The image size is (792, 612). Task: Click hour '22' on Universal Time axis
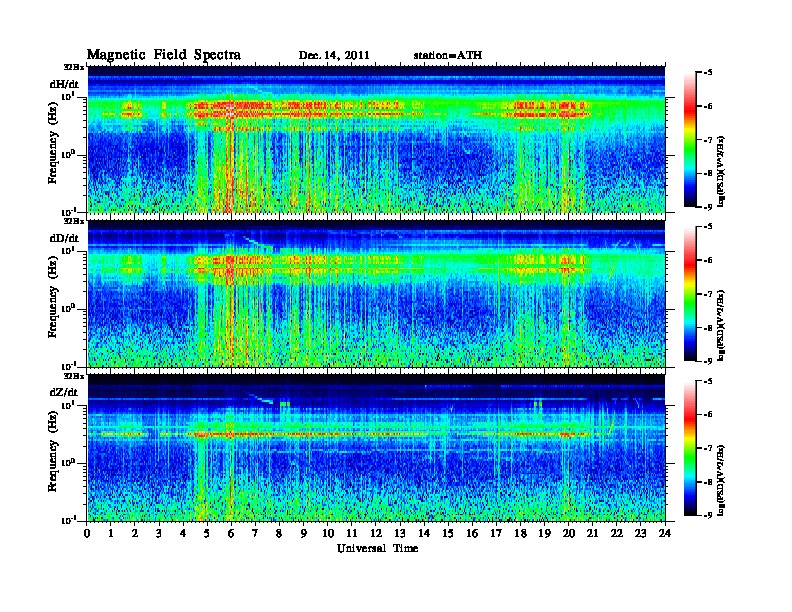(617, 533)
